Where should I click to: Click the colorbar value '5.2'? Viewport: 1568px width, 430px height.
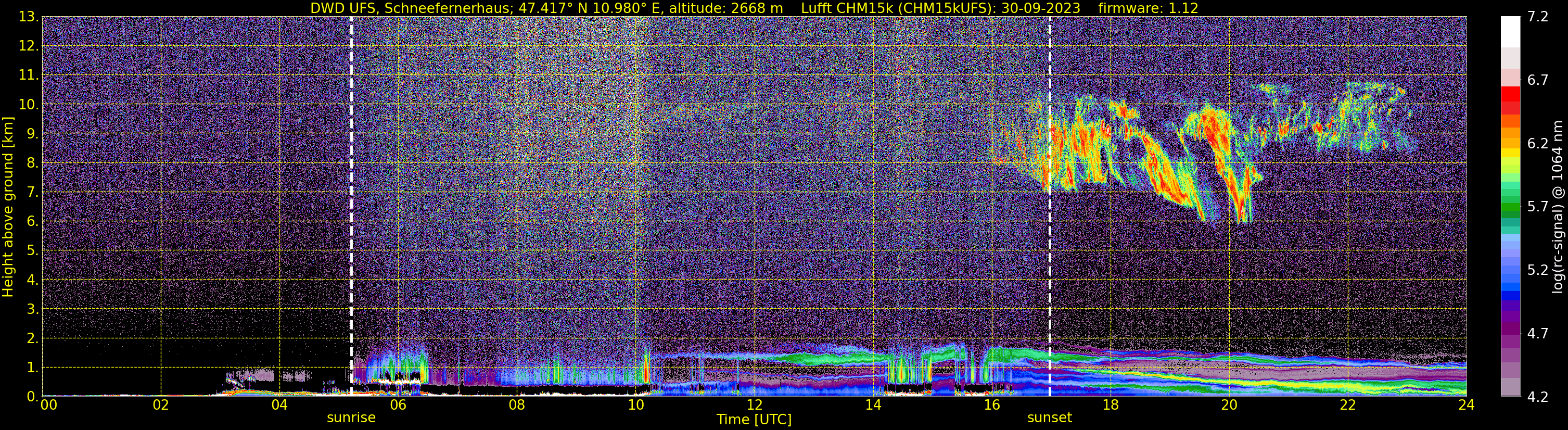1538,270
